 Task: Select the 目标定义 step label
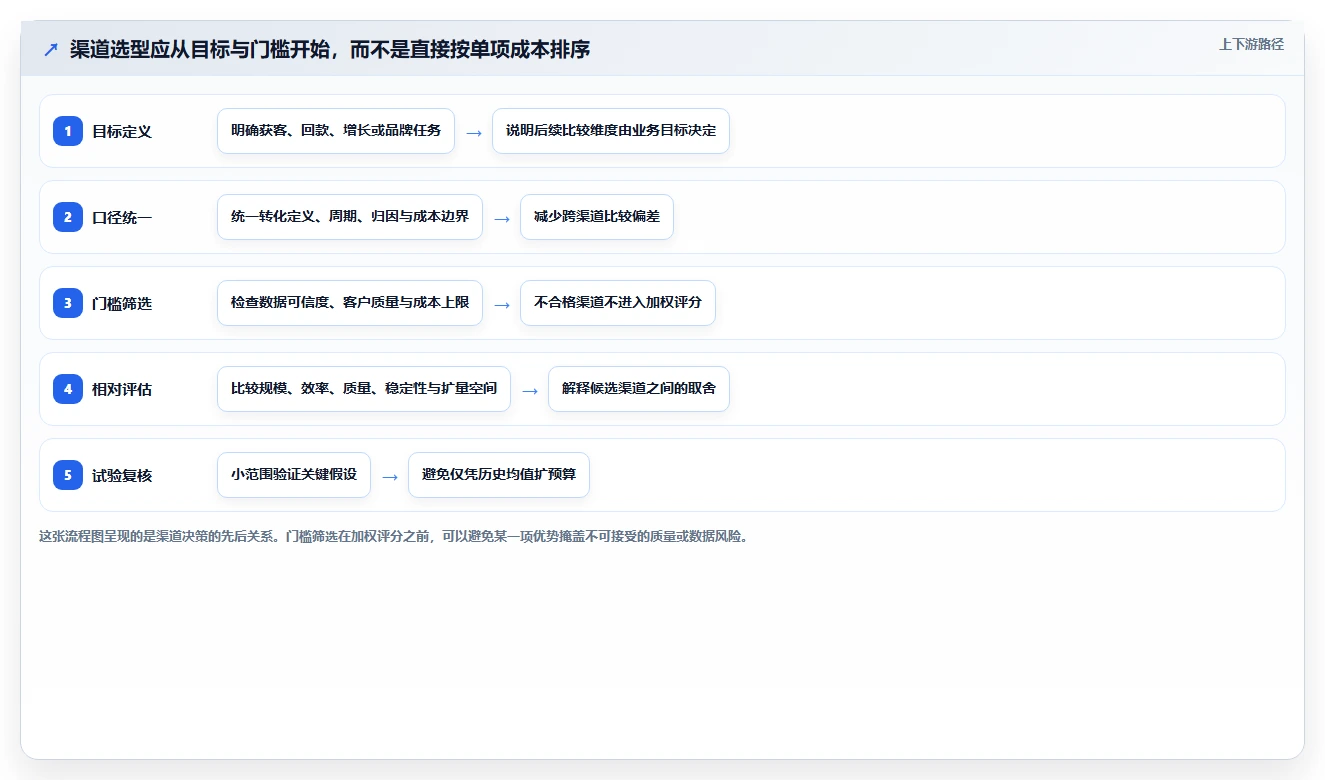122,131
